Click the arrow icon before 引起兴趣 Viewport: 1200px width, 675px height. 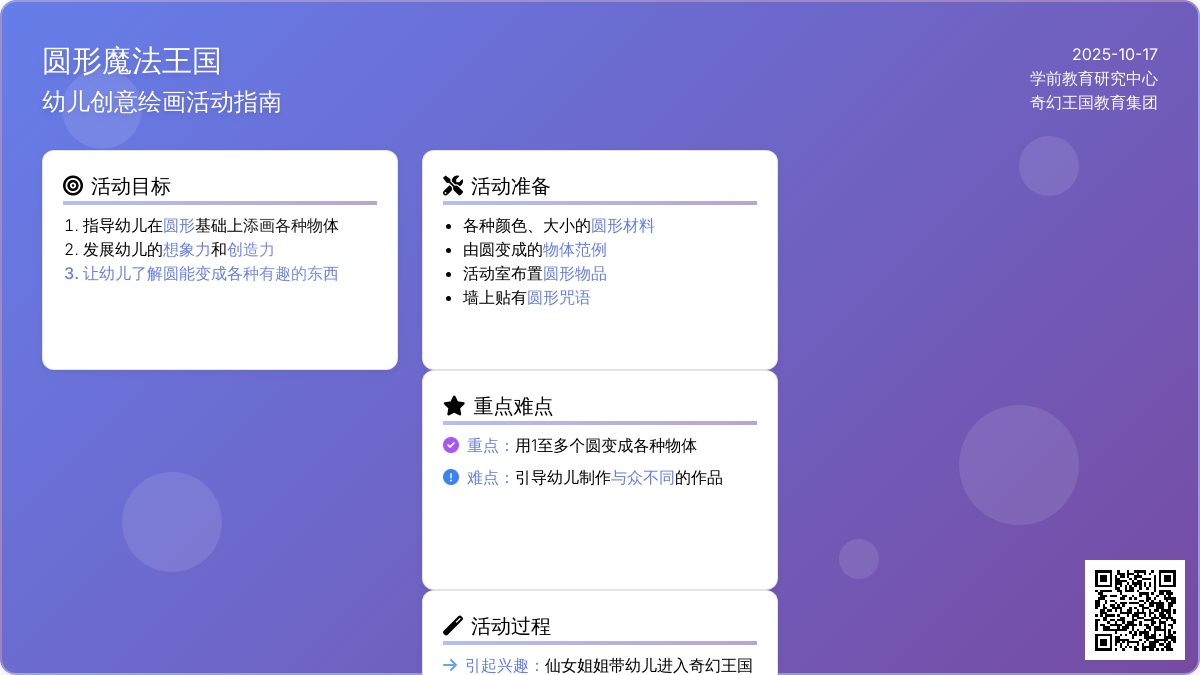pos(450,665)
